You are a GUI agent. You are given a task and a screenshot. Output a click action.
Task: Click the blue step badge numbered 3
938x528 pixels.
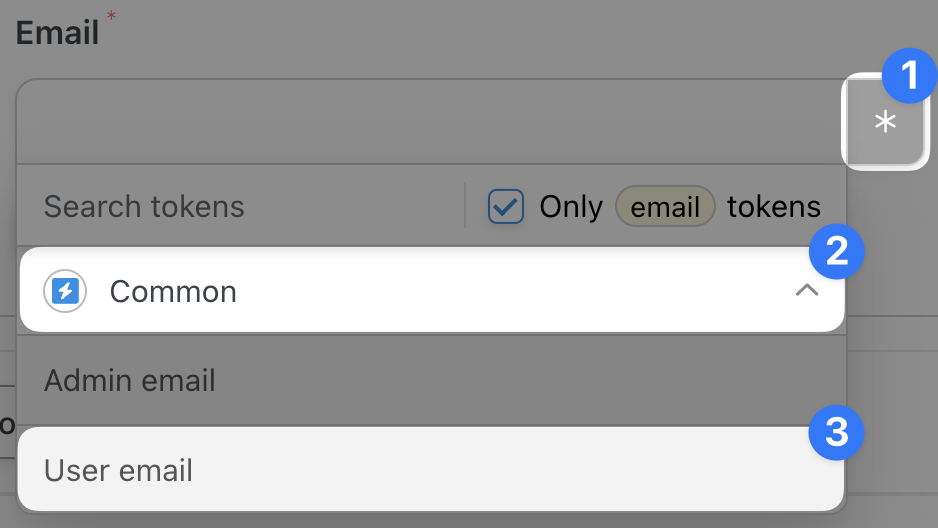[x=836, y=433]
